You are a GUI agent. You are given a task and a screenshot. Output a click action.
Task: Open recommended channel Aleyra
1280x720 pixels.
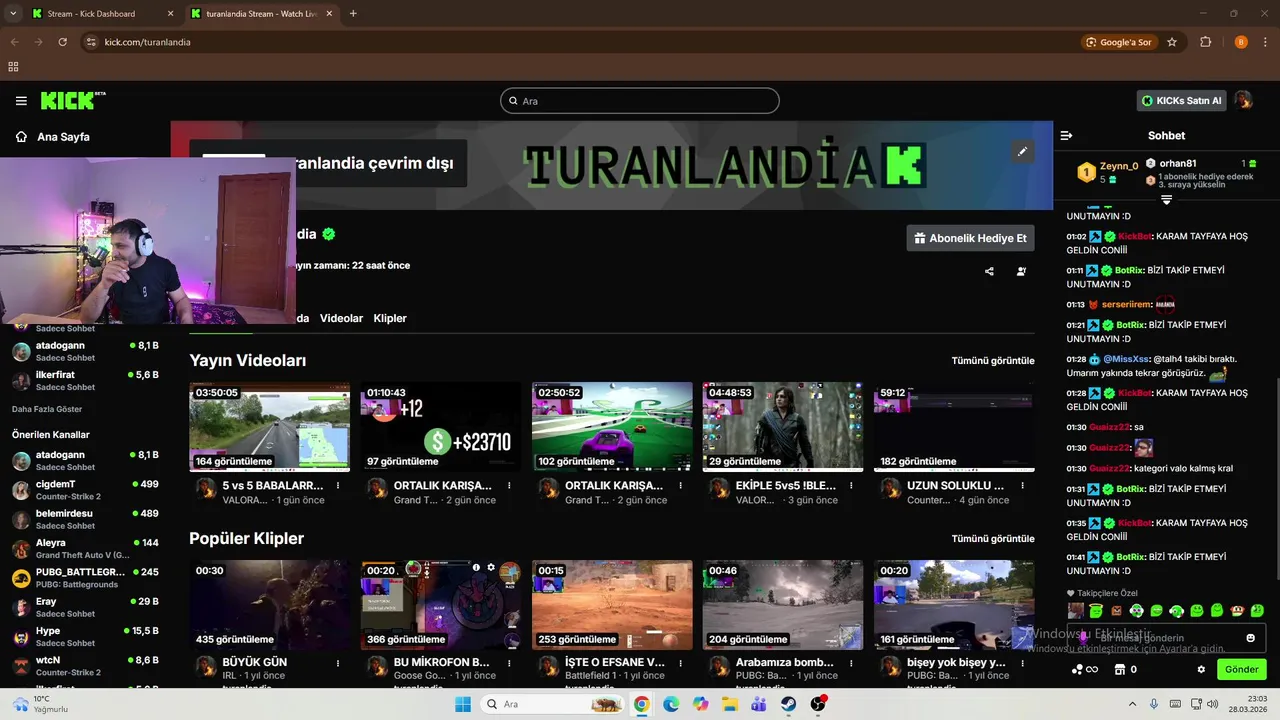click(x=85, y=548)
